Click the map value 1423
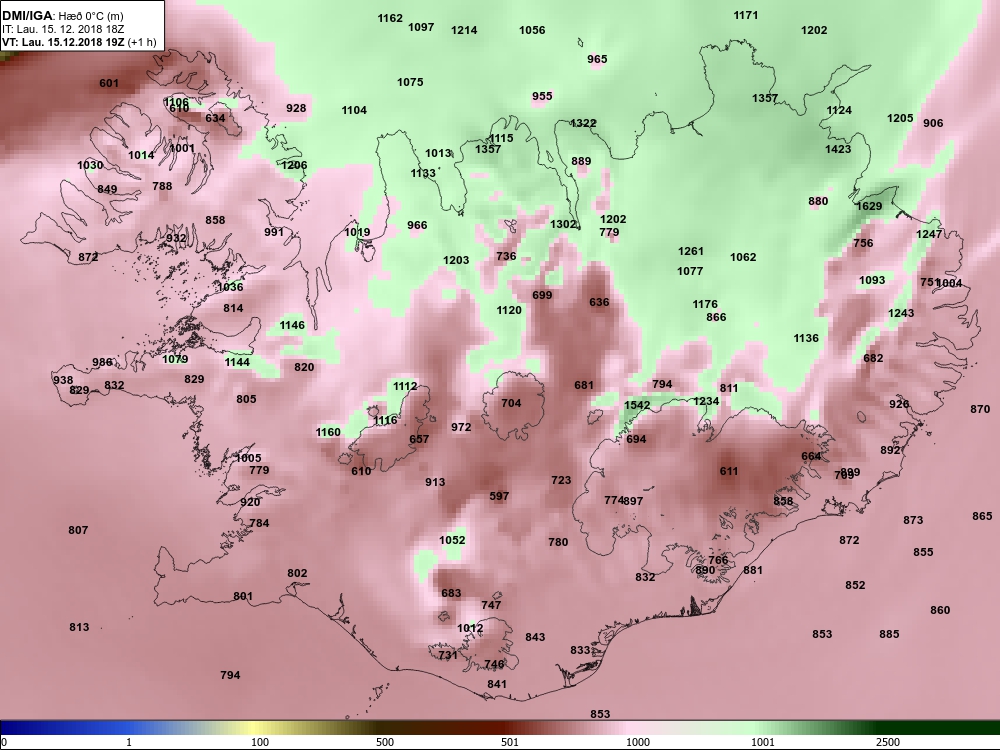Viewport: 1000px width, 750px height. click(x=838, y=149)
